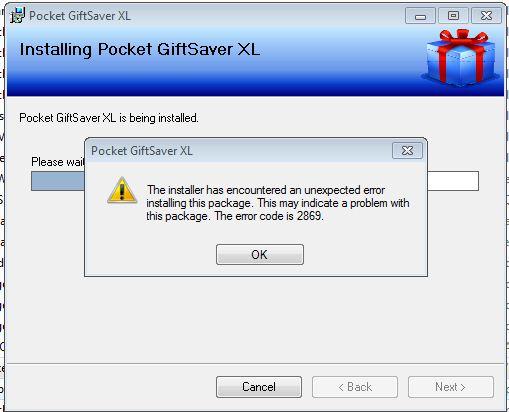The width and height of the screenshot is (509, 412).
Task: Click the installer icon in title bar
Action: click(x=17, y=15)
